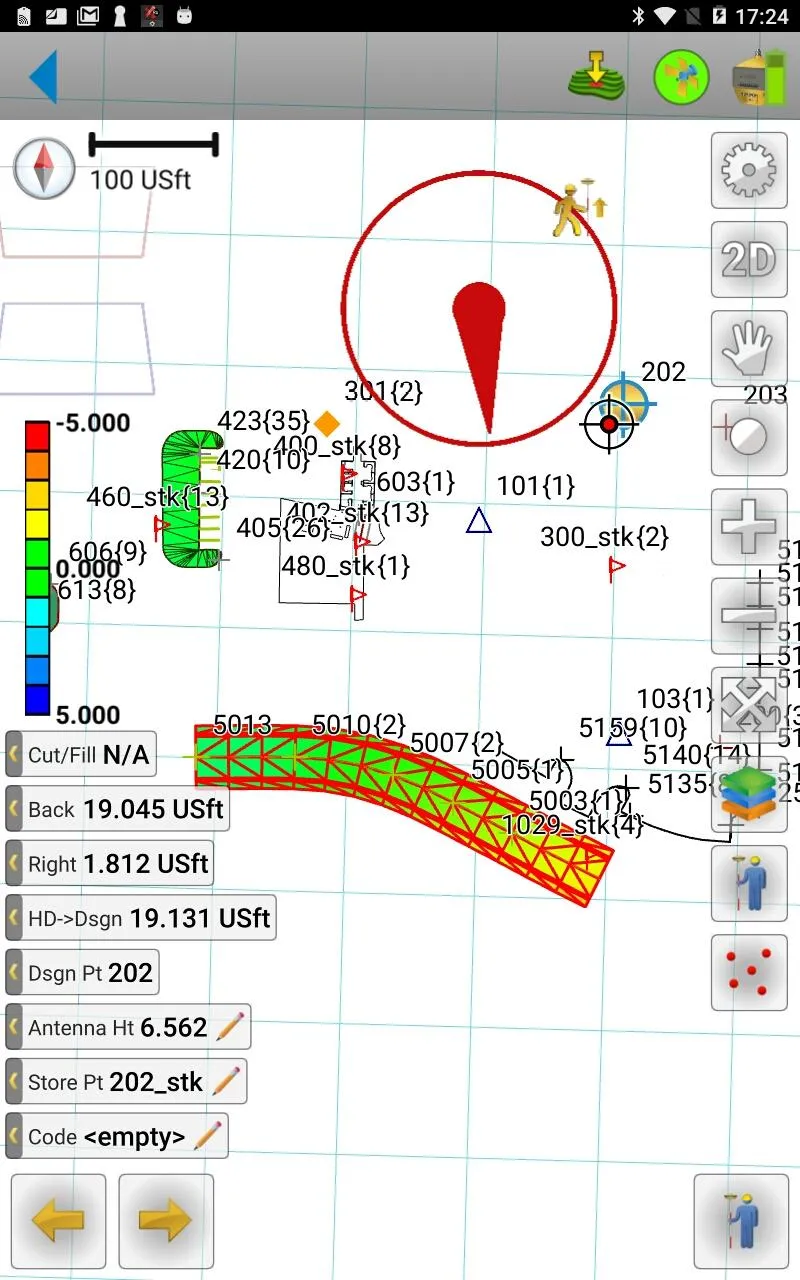Select point label 103{1}

click(x=676, y=698)
